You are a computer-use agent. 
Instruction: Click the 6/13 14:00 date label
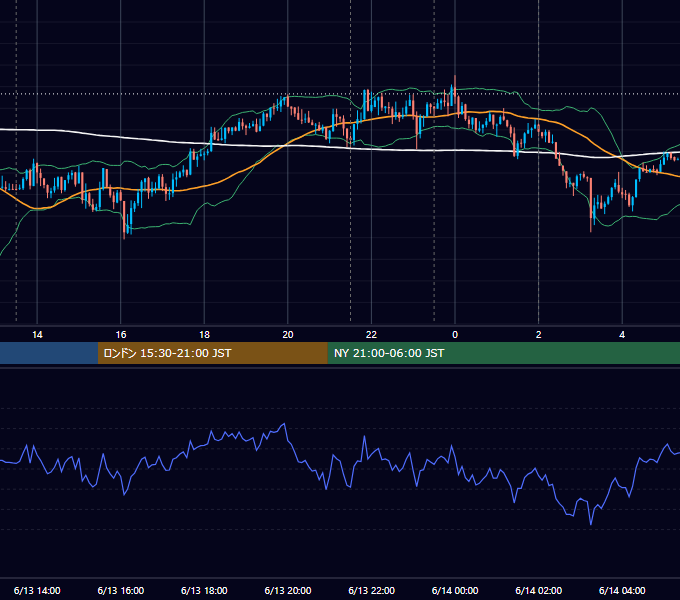(x=37, y=590)
